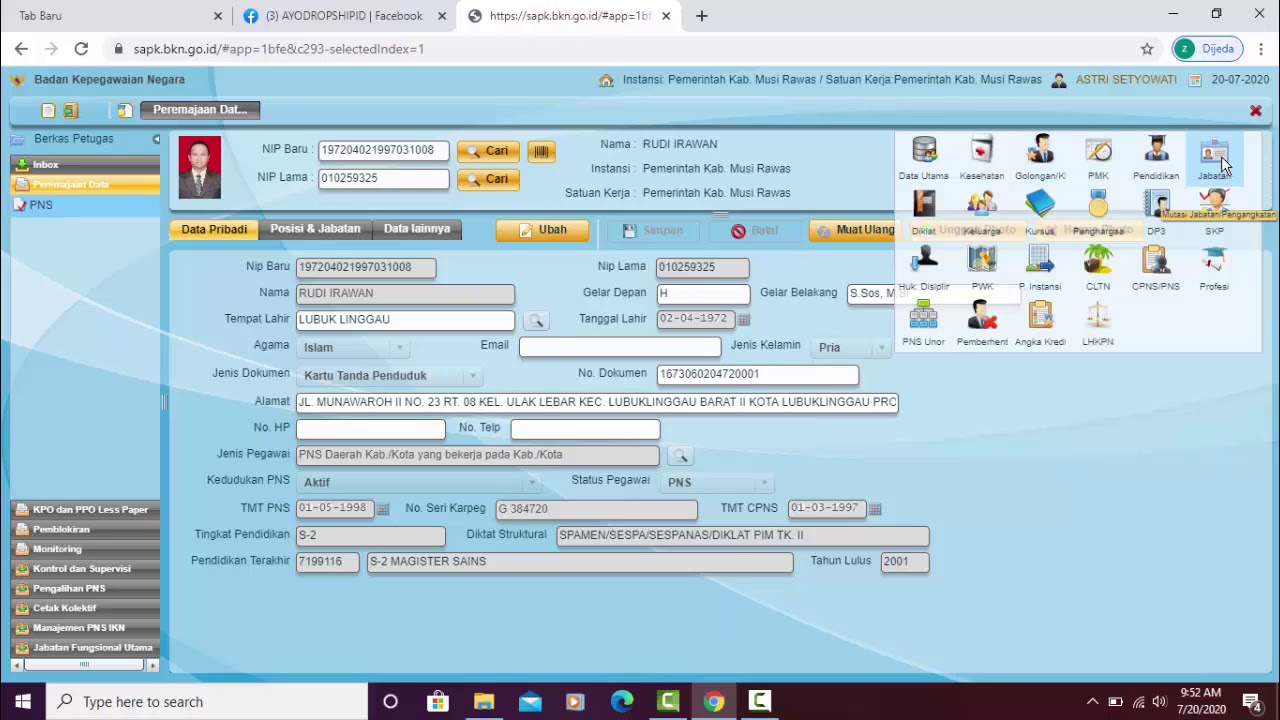Open File Explorer from the taskbar

[484, 701]
